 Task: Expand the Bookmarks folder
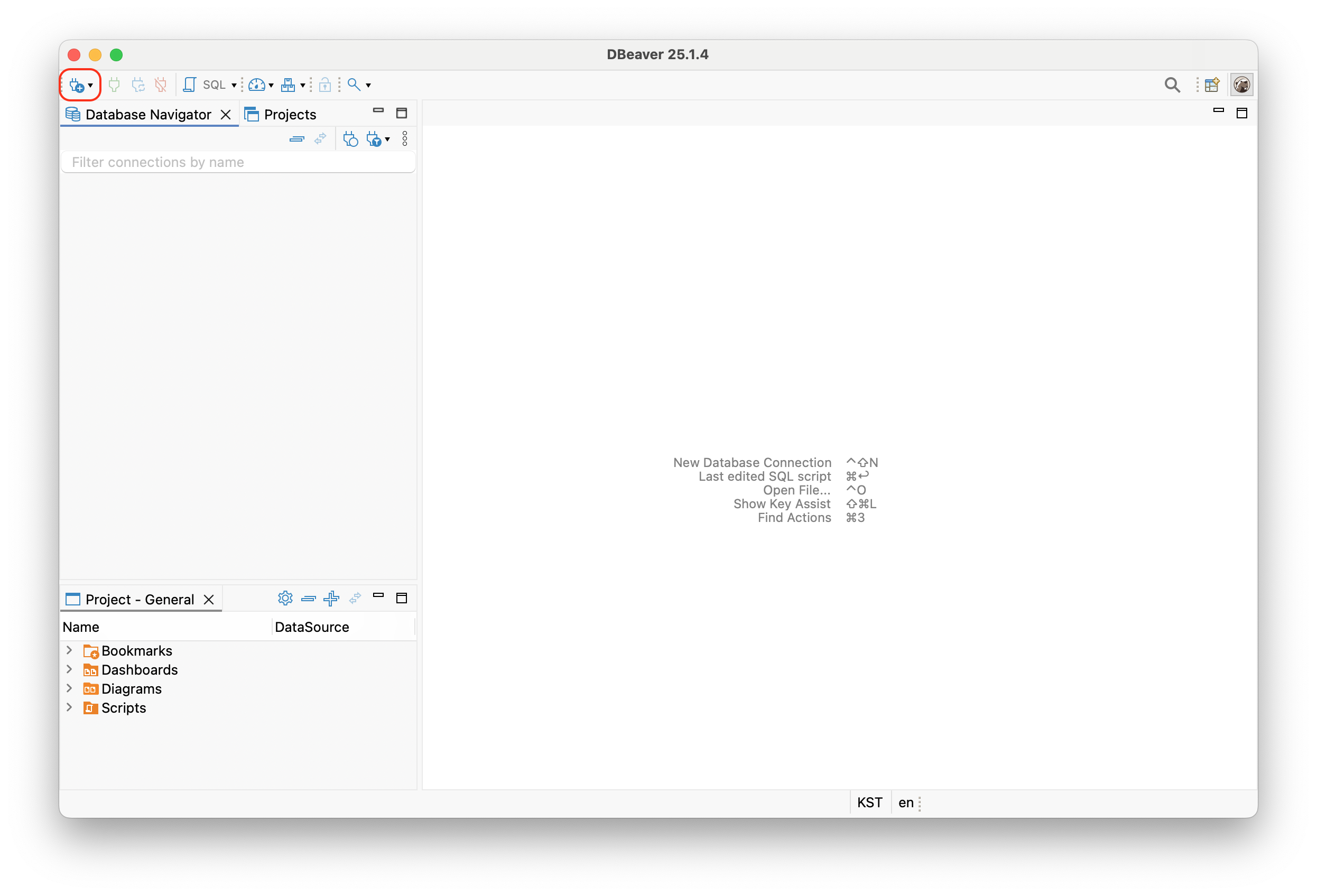point(69,650)
